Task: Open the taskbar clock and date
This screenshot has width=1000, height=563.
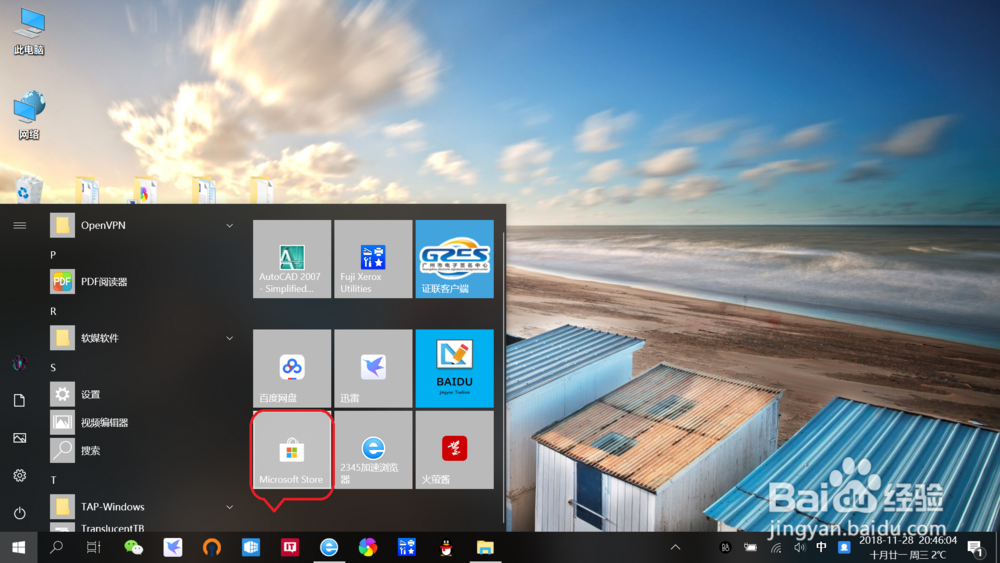Action: [908, 547]
